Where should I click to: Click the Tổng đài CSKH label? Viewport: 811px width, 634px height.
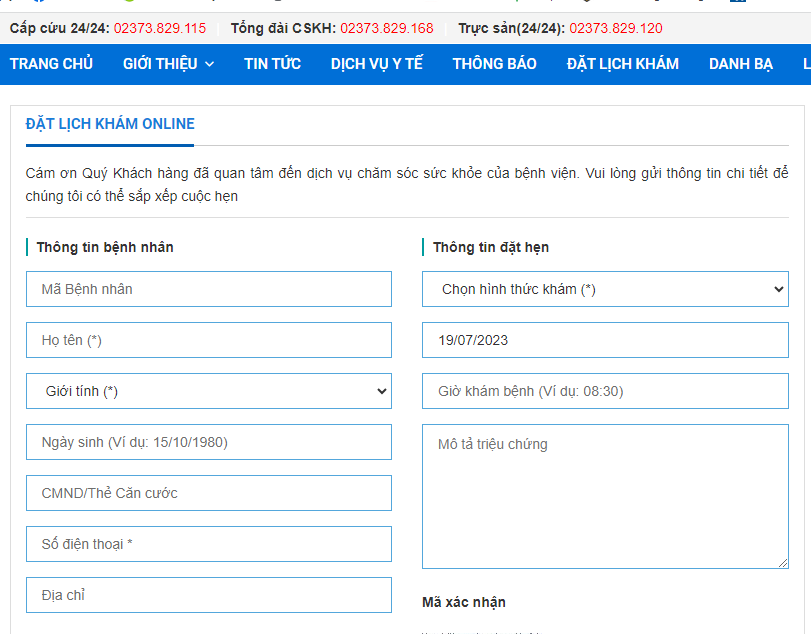(283, 28)
